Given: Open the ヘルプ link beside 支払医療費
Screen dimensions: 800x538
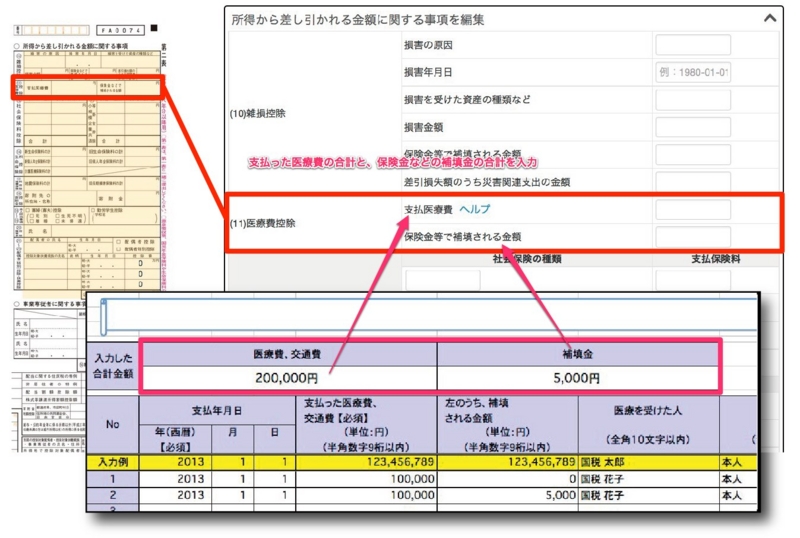Looking at the screenshot, I should point(474,209).
